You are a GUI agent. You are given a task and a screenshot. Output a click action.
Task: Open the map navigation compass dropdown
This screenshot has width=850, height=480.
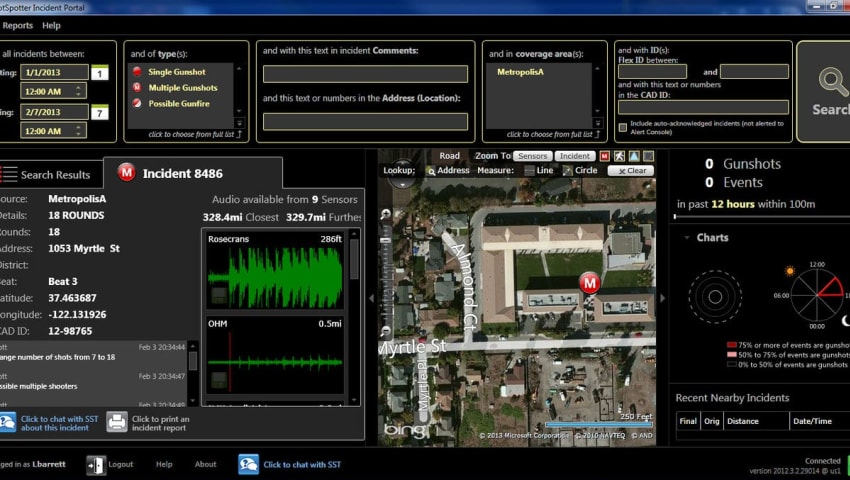point(402,184)
